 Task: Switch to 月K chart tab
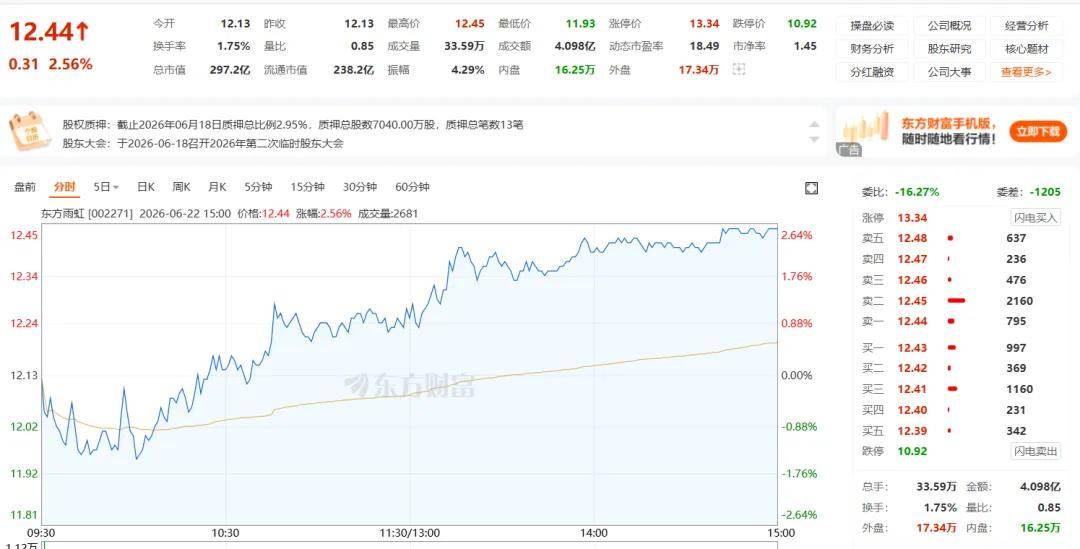pos(217,187)
